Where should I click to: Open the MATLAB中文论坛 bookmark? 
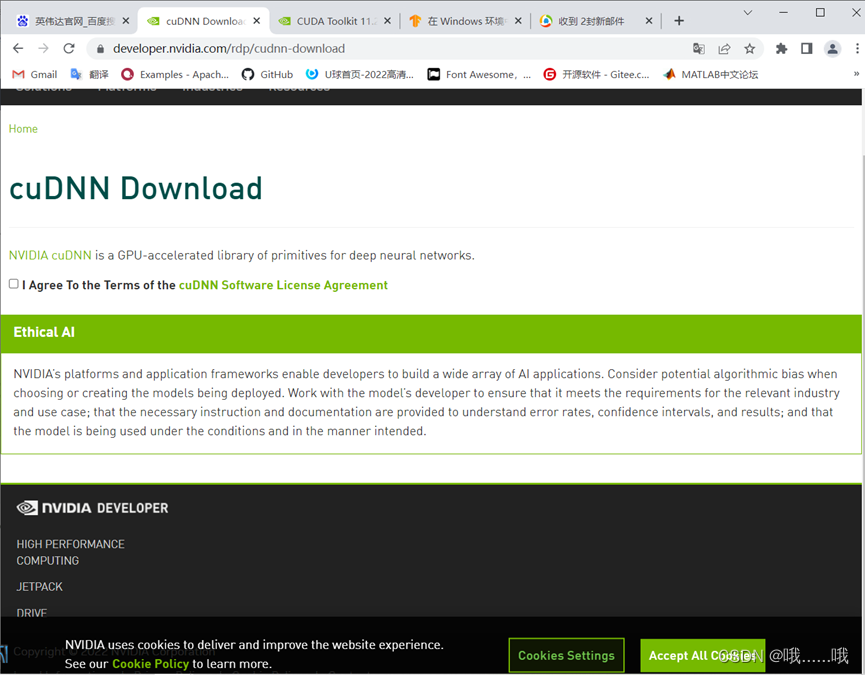pos(711,74)
